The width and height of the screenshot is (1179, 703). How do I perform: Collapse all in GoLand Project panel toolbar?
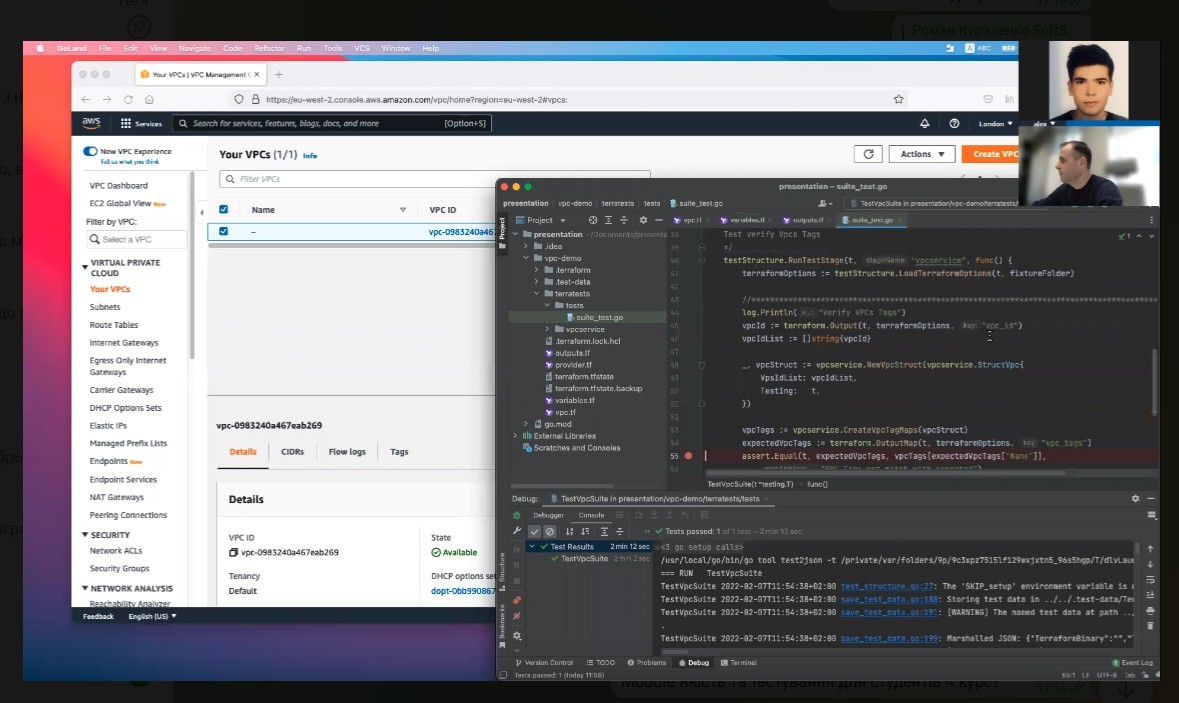tap(623, 220)
